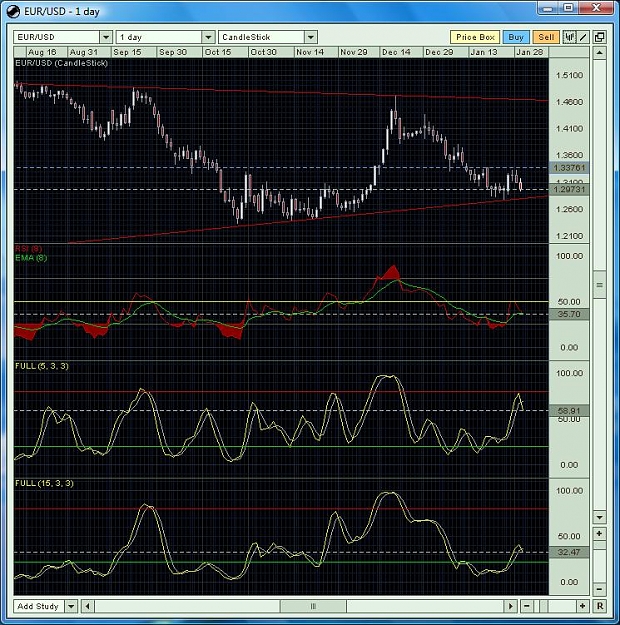Click the Oct 30 date header
This screenshot has width=620, height=625.
[x=264, y=52]
